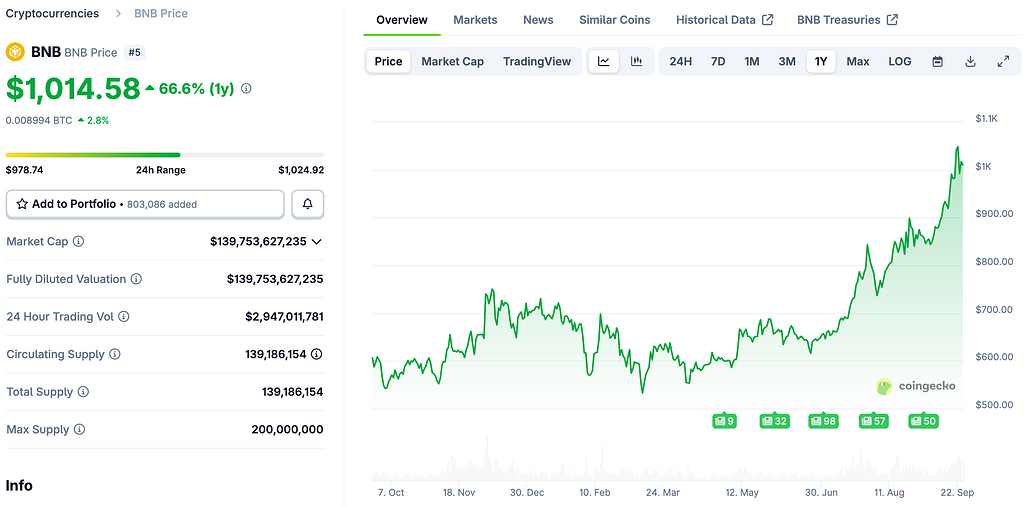Select the Price chart mode
The height and width of the screenshot is (506, 1024).
coord(388,61)
